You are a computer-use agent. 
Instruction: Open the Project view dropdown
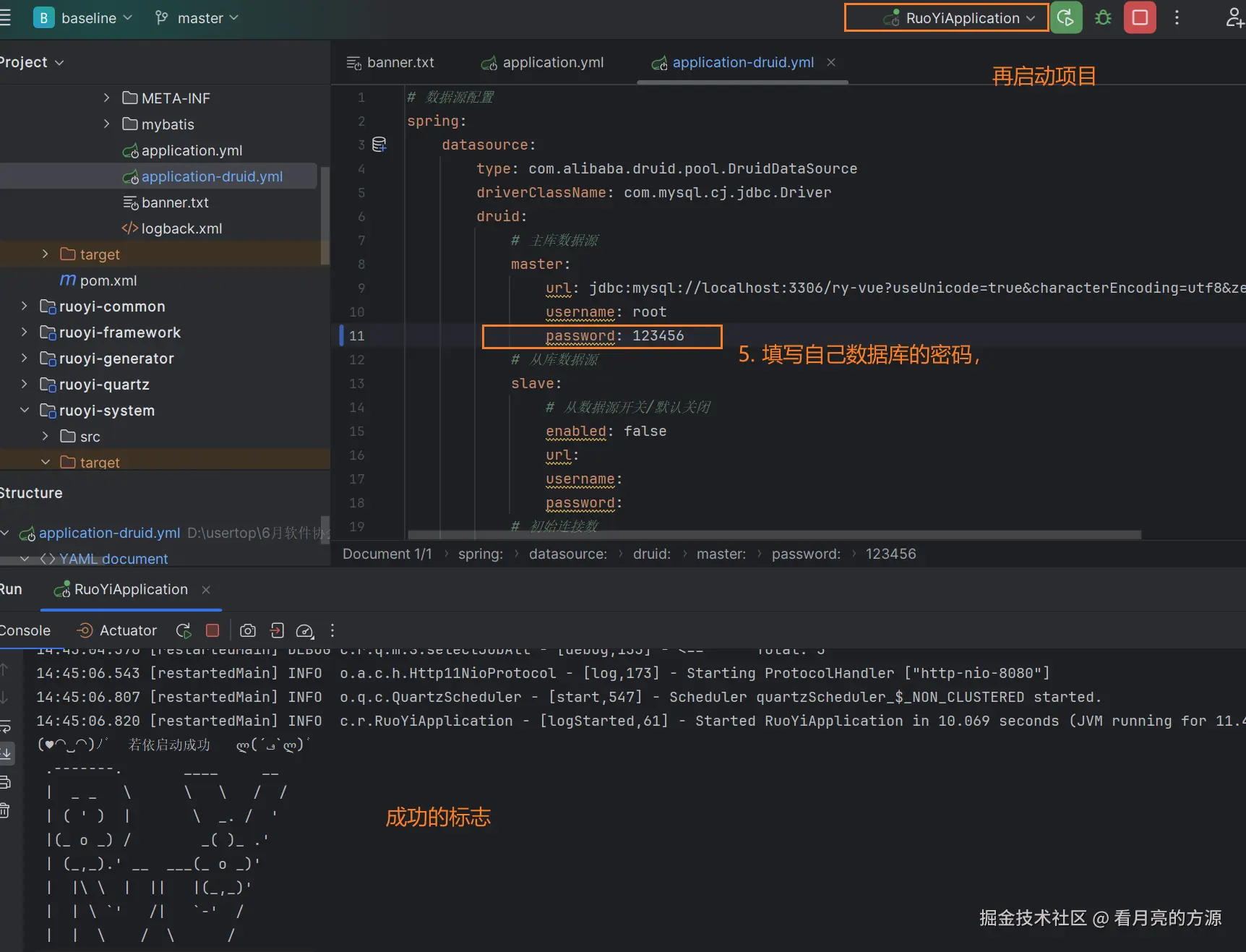pos(31,62)
